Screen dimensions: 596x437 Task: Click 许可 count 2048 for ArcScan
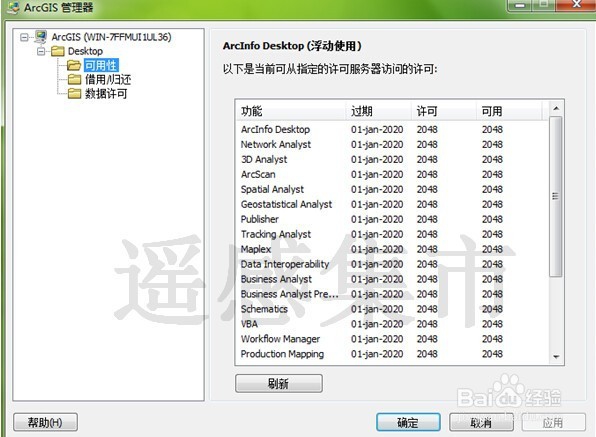427,174
